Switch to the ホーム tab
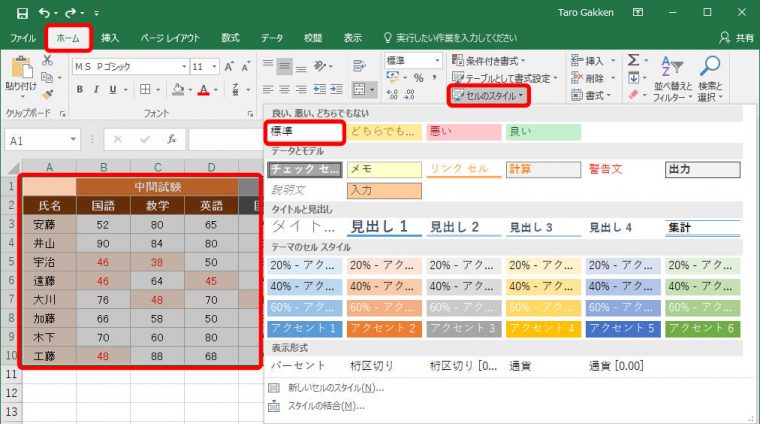Viewport: 760px width, 424px height. pos(68,38)
